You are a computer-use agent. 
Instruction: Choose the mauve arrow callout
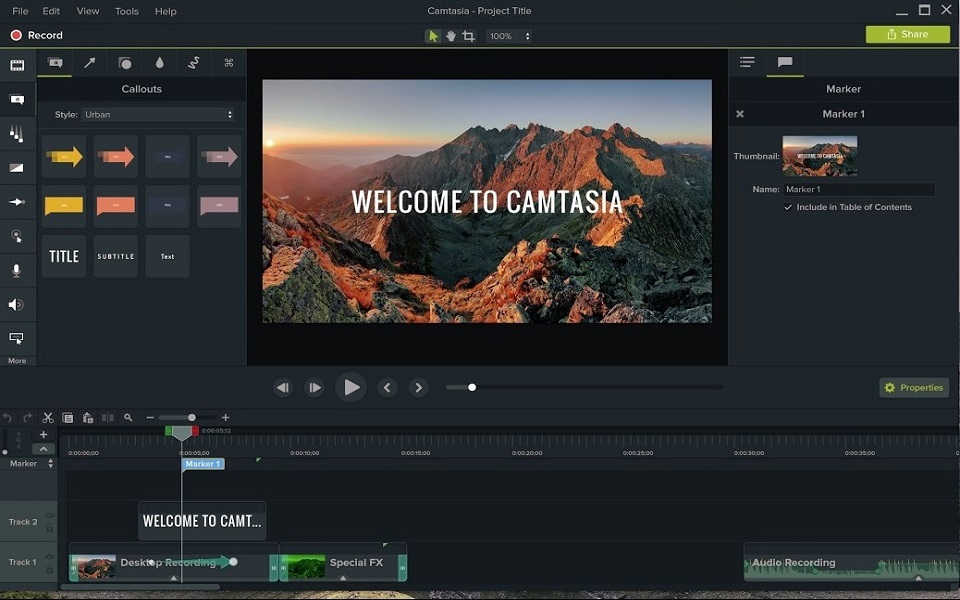219,157
